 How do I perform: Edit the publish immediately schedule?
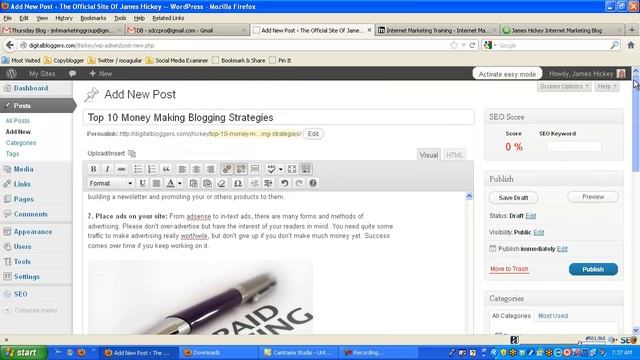point(562,249)
